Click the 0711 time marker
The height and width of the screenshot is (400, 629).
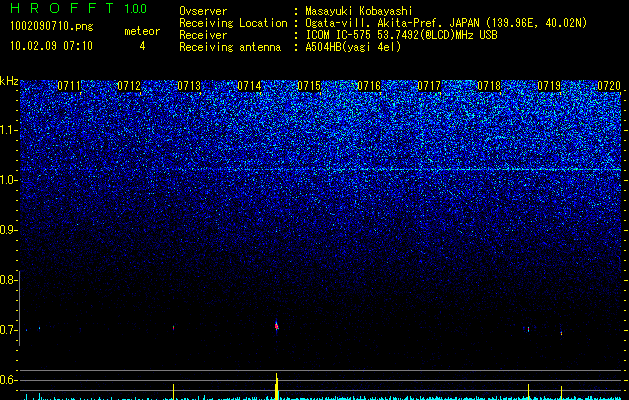click(69, 86)
